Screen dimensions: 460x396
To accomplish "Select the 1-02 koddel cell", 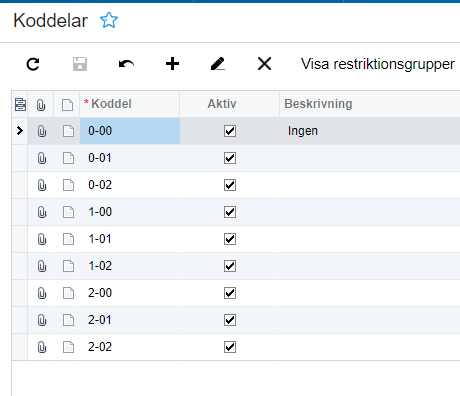I will (x=130, y=266).
